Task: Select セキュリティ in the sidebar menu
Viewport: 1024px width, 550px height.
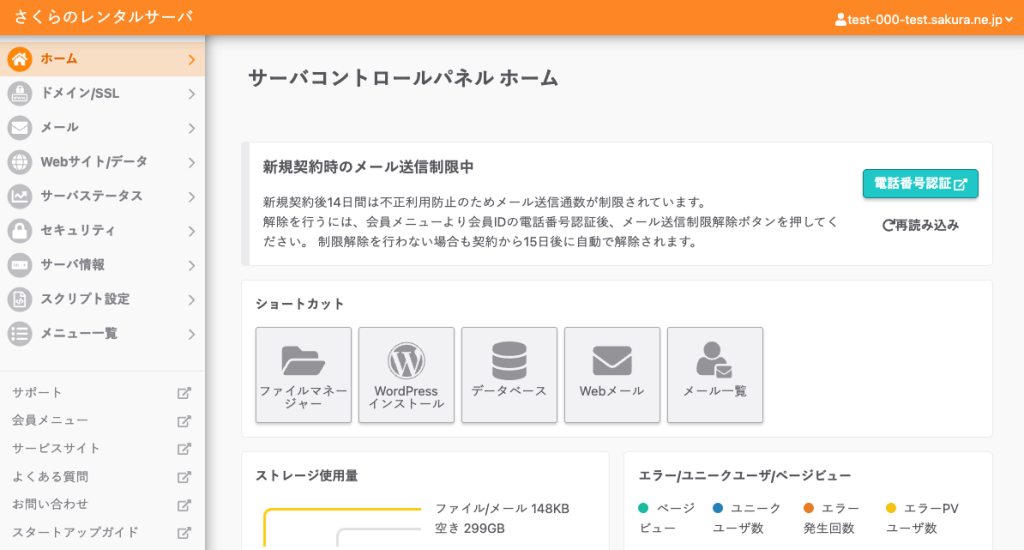Action: 103,231
